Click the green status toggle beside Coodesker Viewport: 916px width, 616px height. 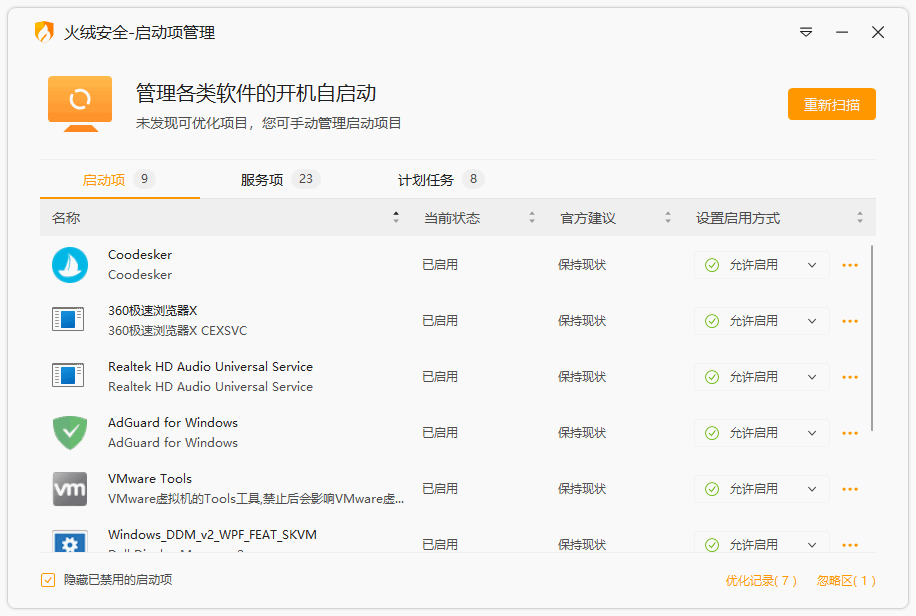[x=712, y=264]
